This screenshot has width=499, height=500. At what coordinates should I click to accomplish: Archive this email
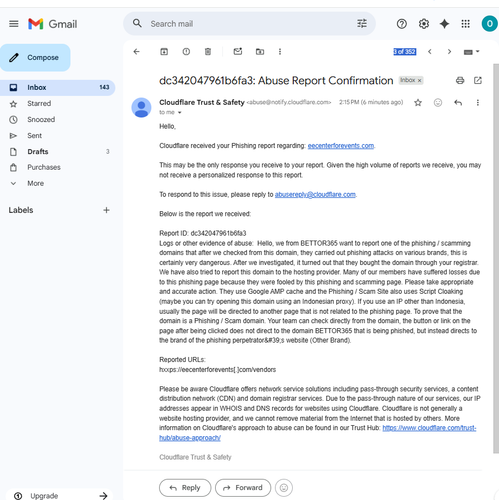(x=164, y=52)
